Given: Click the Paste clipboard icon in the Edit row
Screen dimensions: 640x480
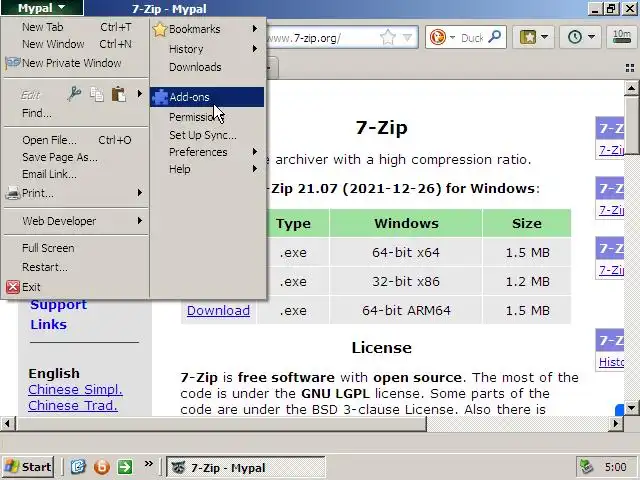Looking at the screenshot, I should tap(119, 94).
